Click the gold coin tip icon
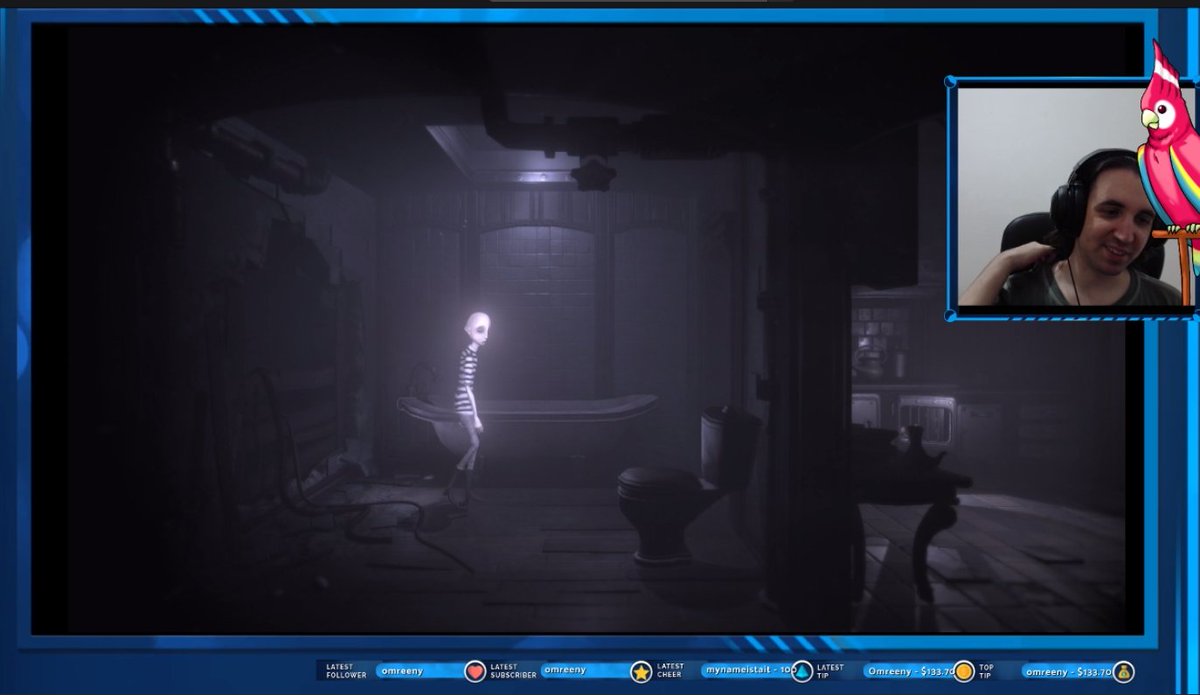This screenshot has width=1200, height=695. click(x=964, y=672)
